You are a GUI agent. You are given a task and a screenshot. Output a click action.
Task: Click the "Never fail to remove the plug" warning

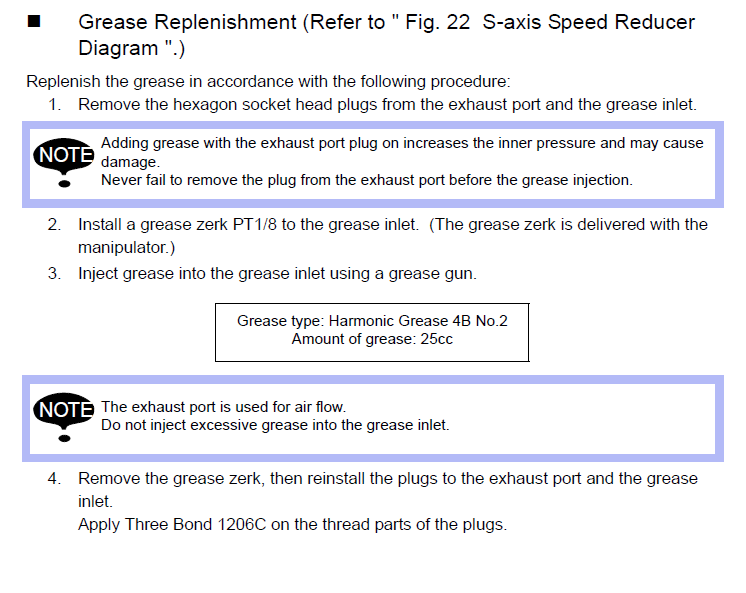pos(366,180)
